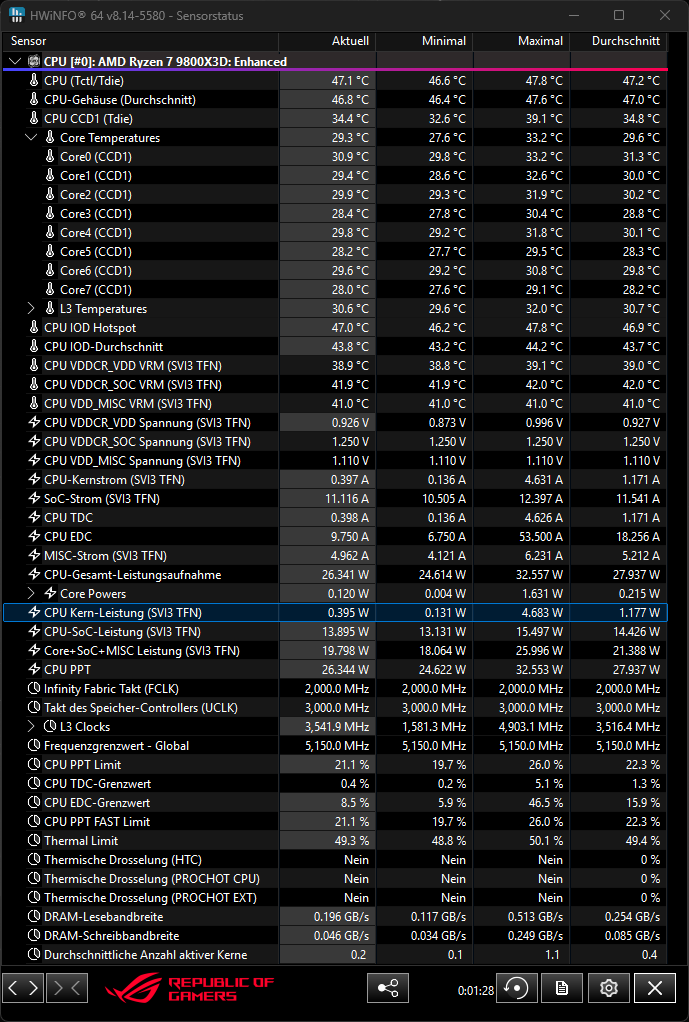Screen dimensions: 689x1022
Task: Click thermometer icon of CPU IOD Hotspot
Action: click(35, 327)
